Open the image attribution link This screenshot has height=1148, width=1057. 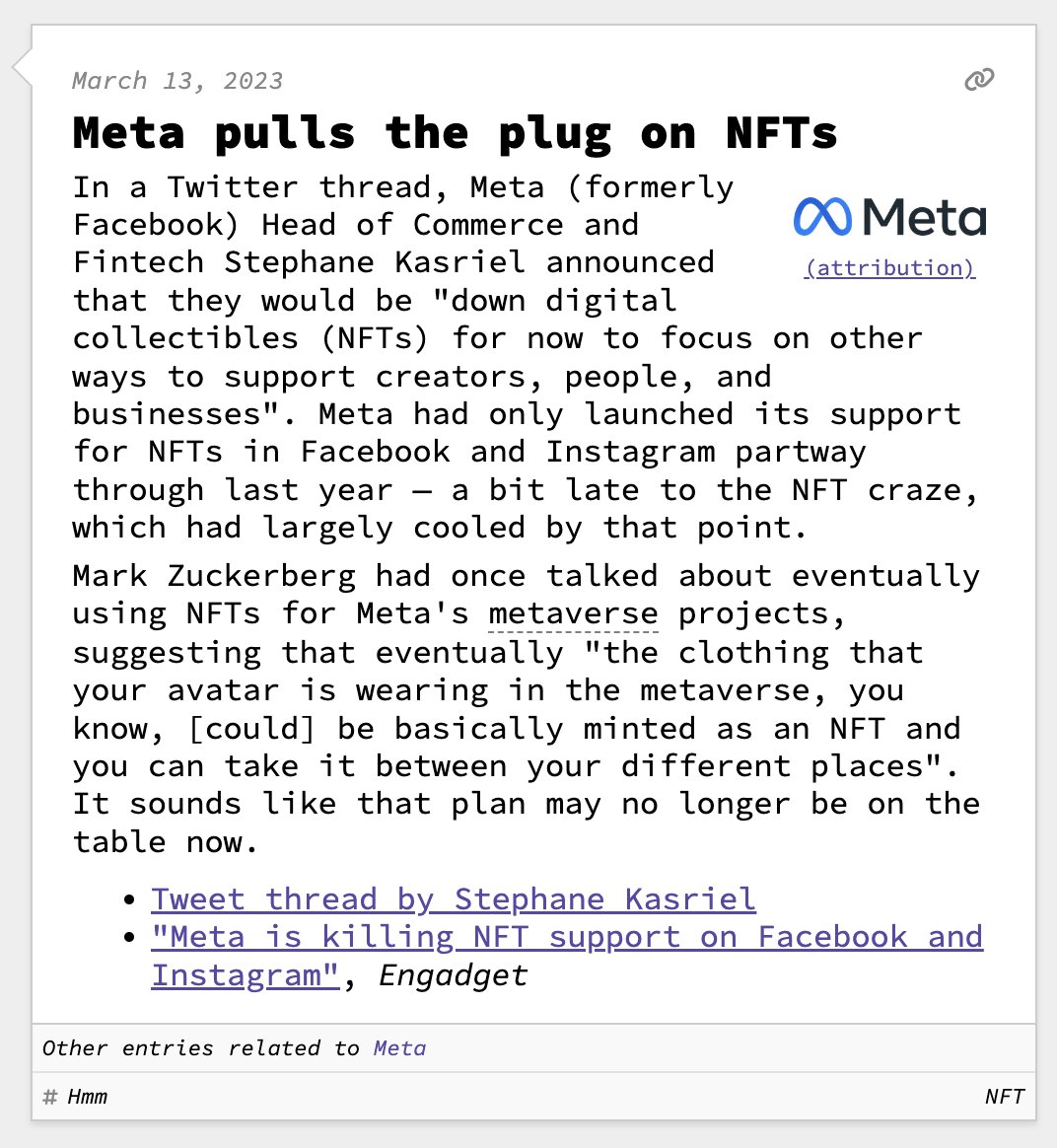(x=889, y=268)
